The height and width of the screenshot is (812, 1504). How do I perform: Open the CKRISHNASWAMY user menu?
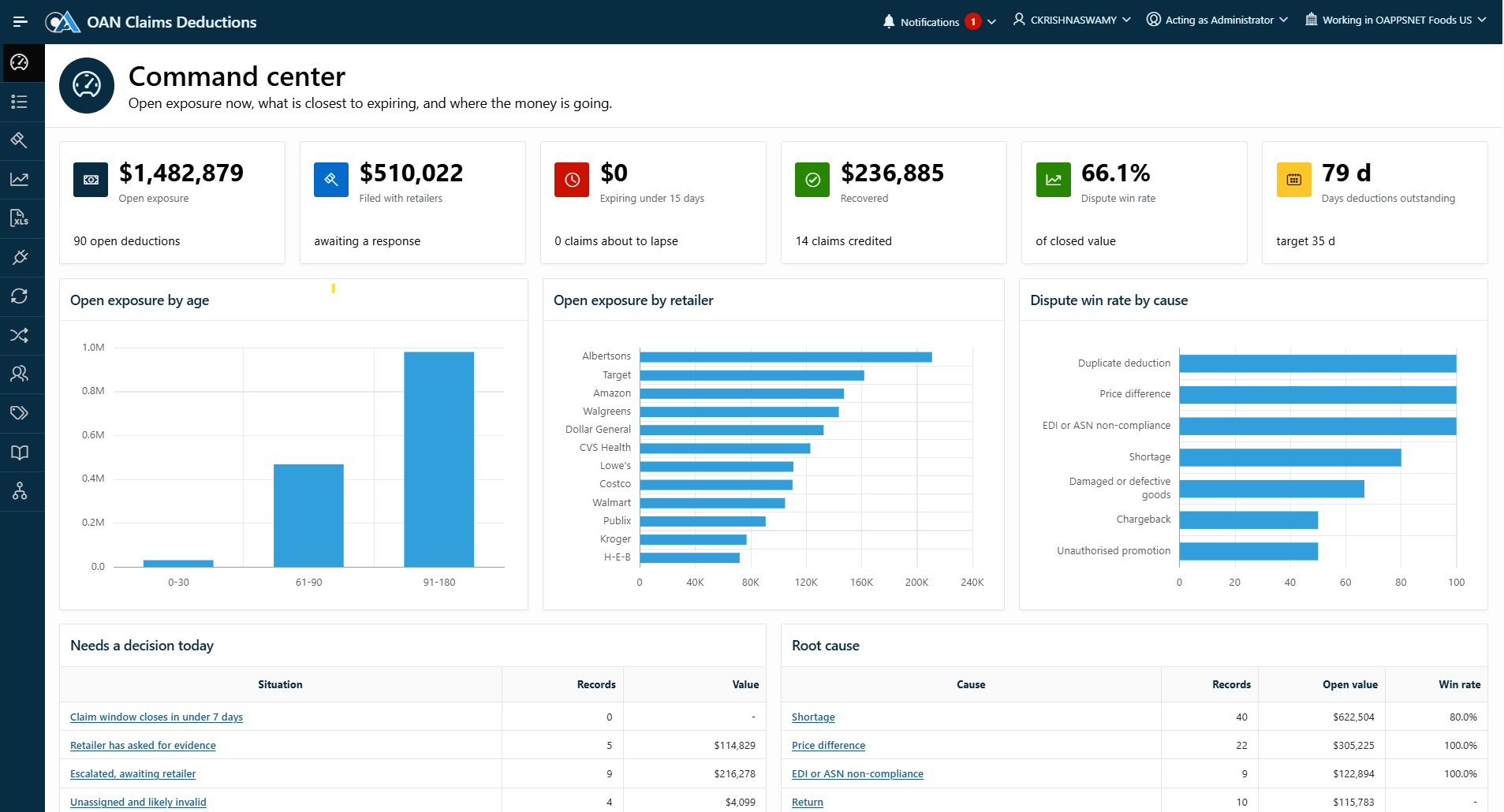pos(1072,20)
